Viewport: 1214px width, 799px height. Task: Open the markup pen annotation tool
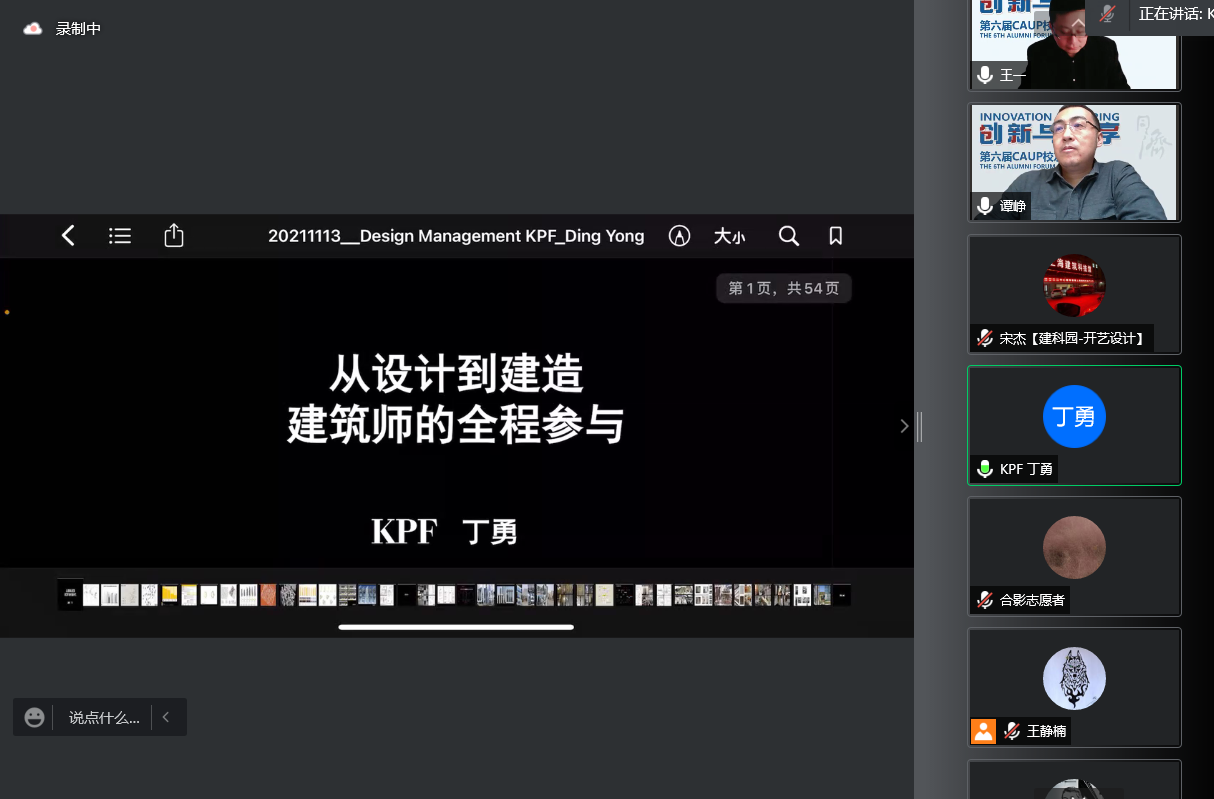pyautogui.click(x=680, y=236)
